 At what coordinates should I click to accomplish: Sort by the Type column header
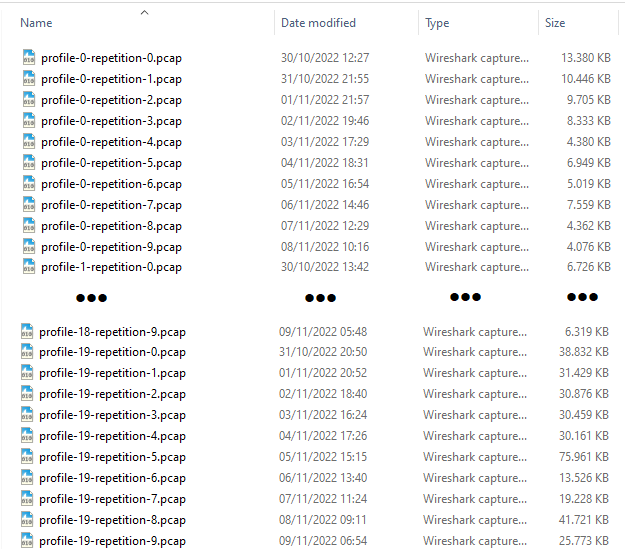(437, 23)
